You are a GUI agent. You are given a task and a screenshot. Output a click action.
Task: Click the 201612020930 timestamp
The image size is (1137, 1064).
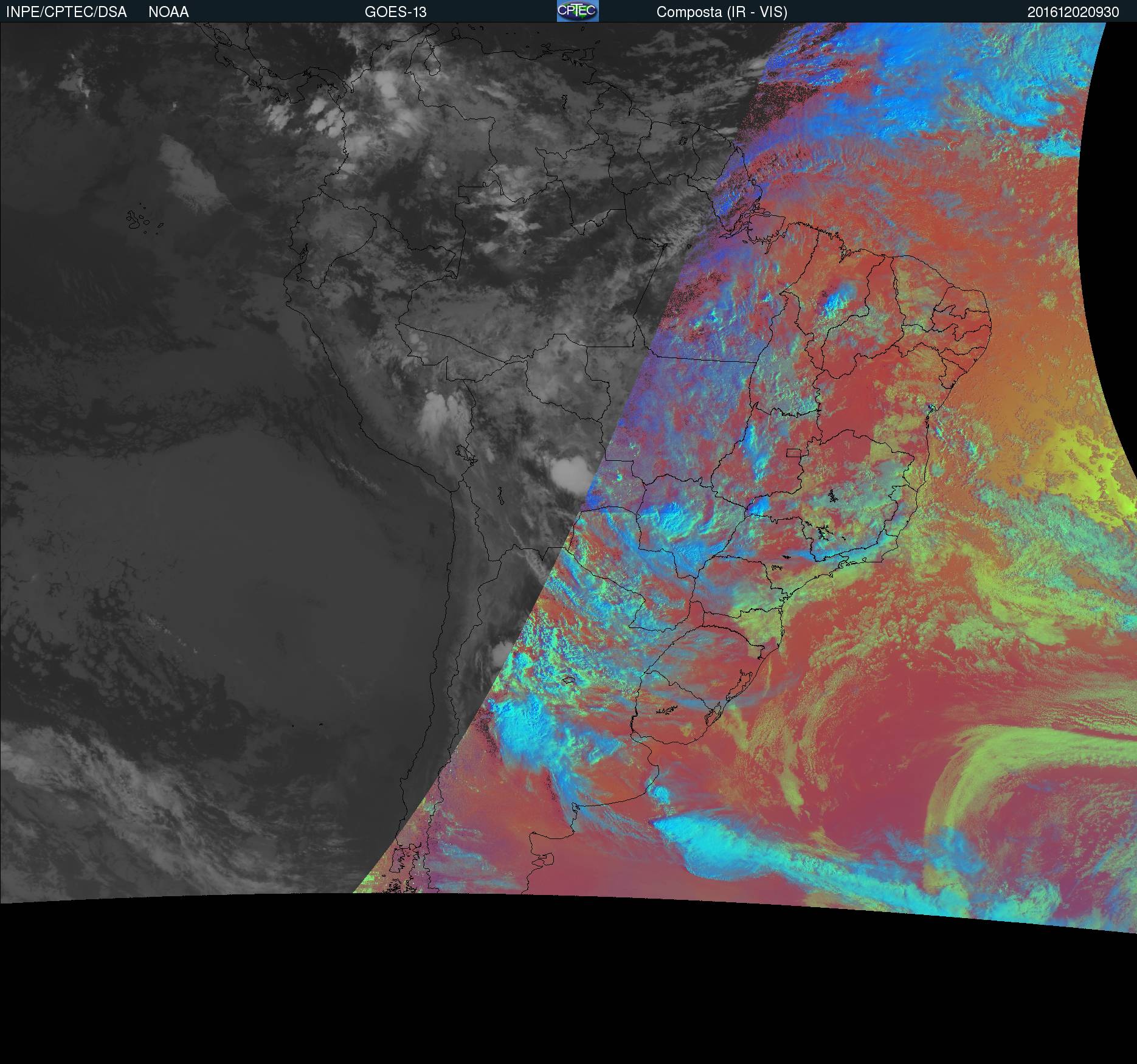coord(1073,12)
